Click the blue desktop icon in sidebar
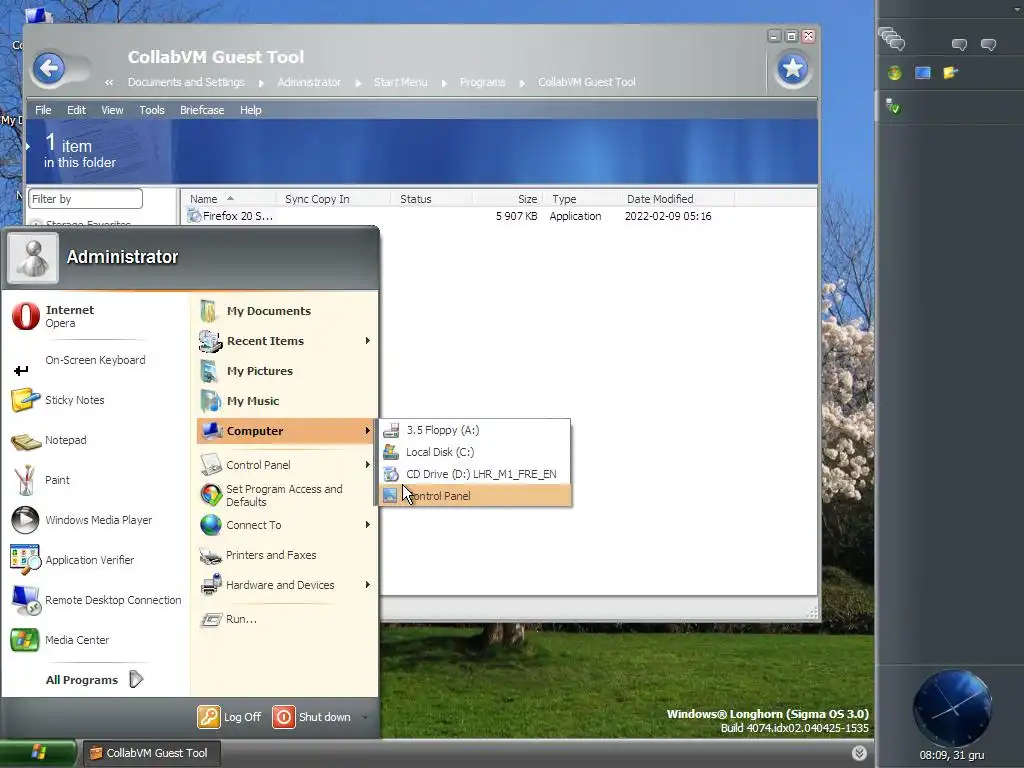The image size is (1024, 768). (922, 72)
